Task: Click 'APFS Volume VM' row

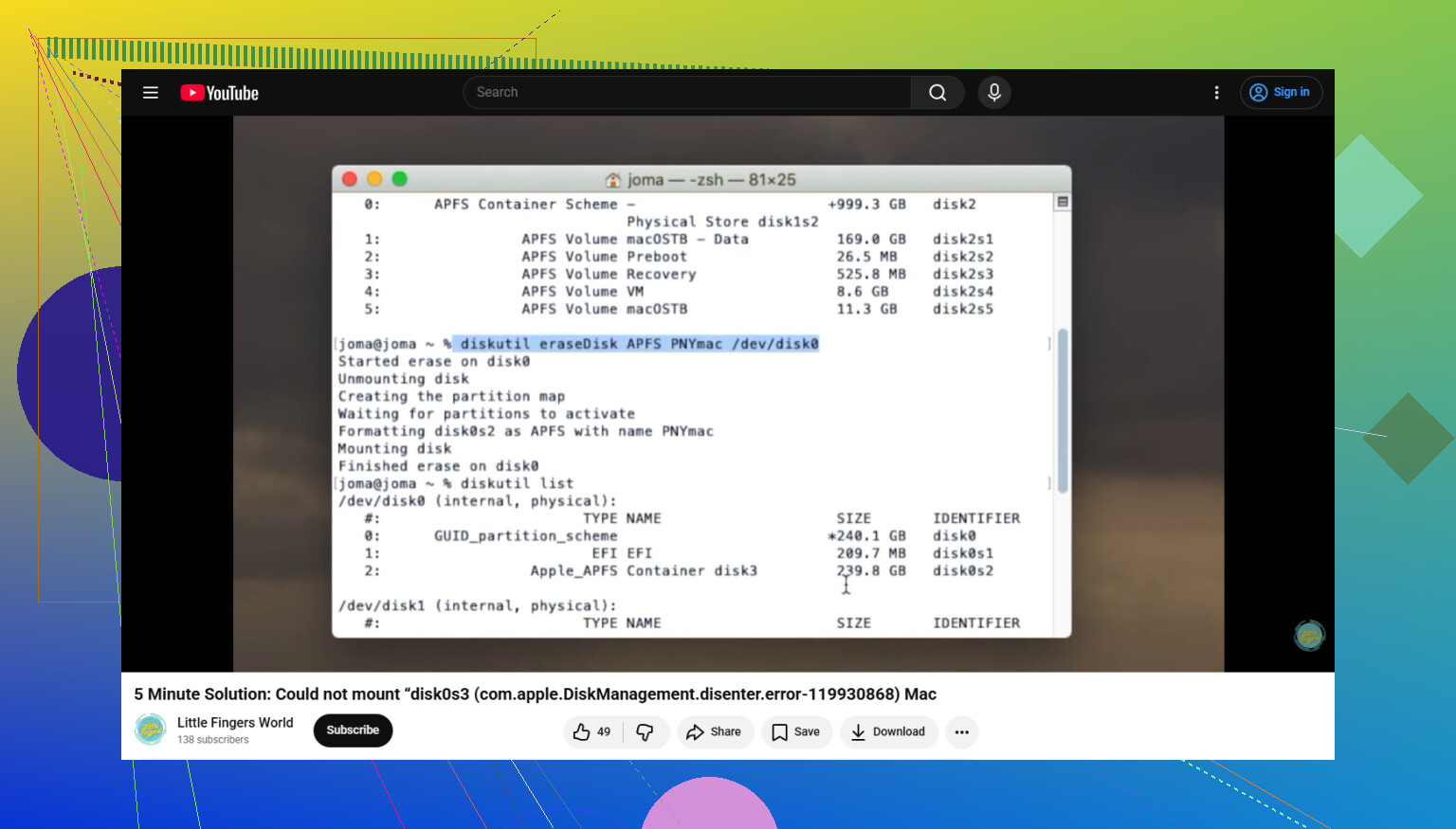Action: (679, 292)
